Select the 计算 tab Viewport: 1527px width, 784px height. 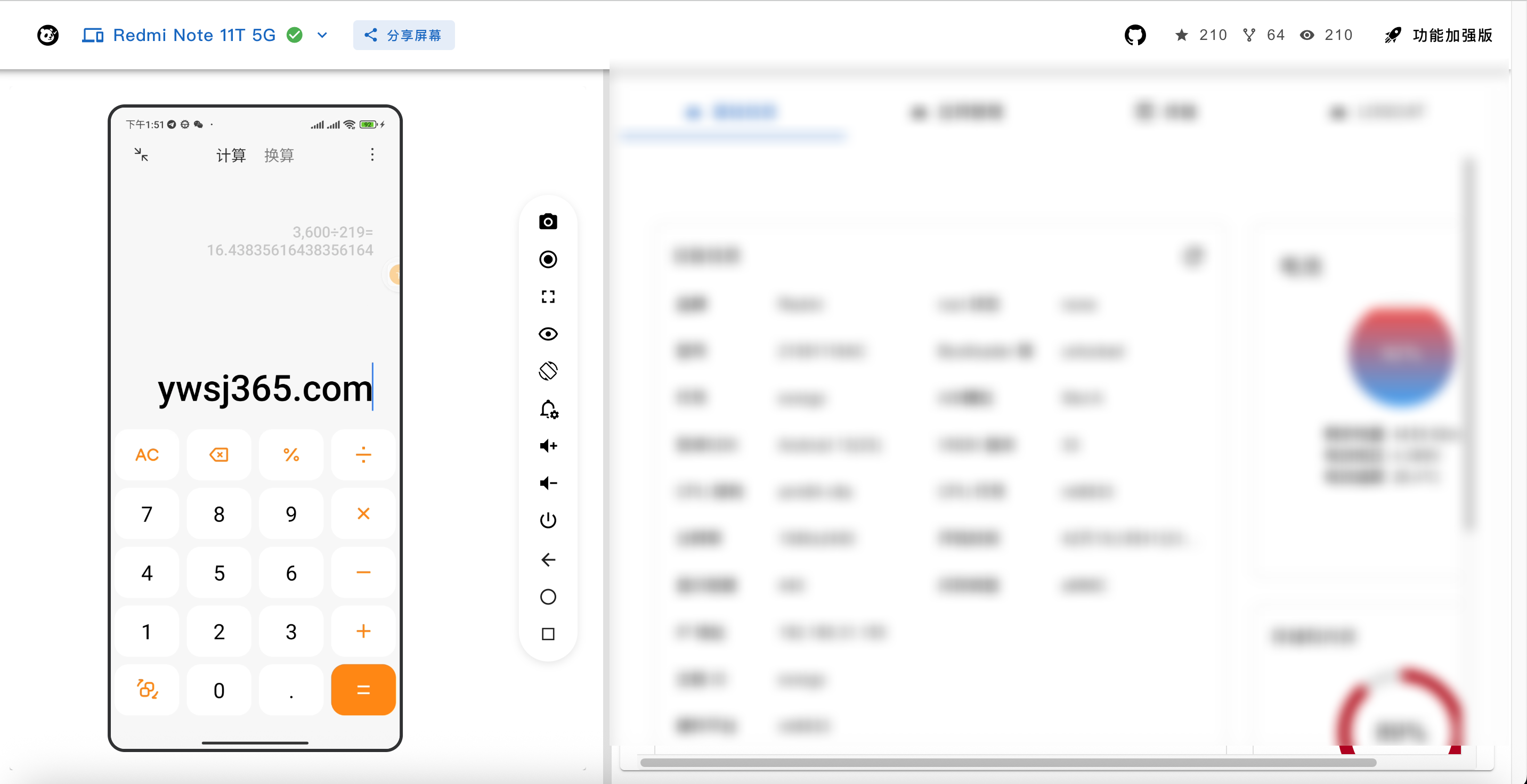(x=231, y=156)
